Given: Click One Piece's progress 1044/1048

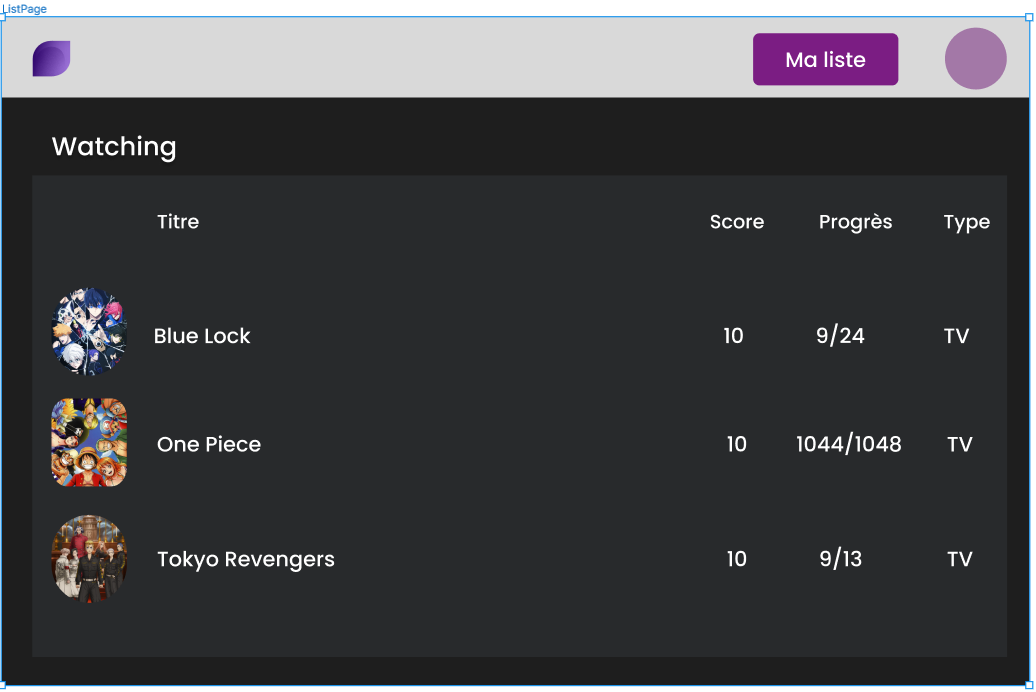Looking at the screenshot, I should tap(849, 444).
